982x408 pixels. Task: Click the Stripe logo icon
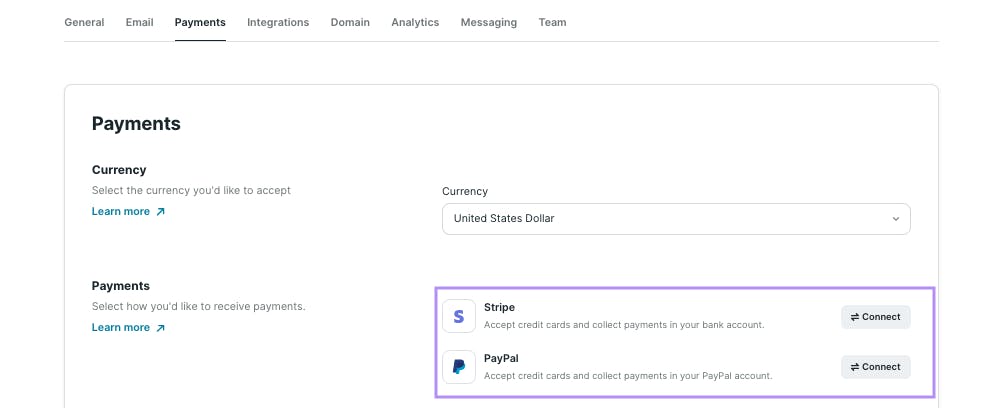point(458,316)
